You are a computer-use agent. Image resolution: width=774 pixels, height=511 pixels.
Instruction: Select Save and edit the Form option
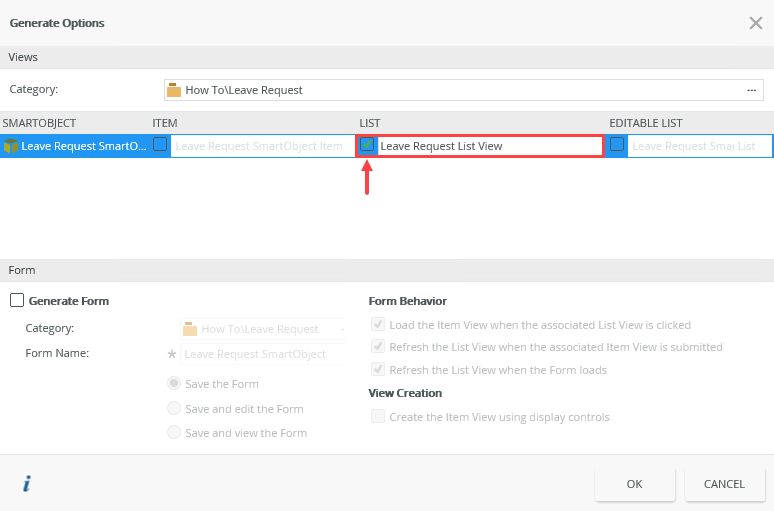click(174, 408)
